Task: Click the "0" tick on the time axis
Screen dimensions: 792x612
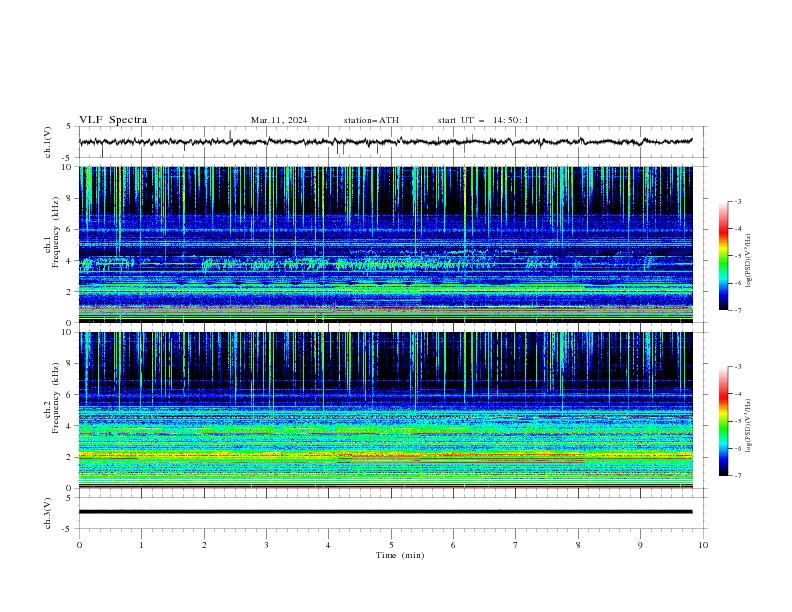Action: 79,545
